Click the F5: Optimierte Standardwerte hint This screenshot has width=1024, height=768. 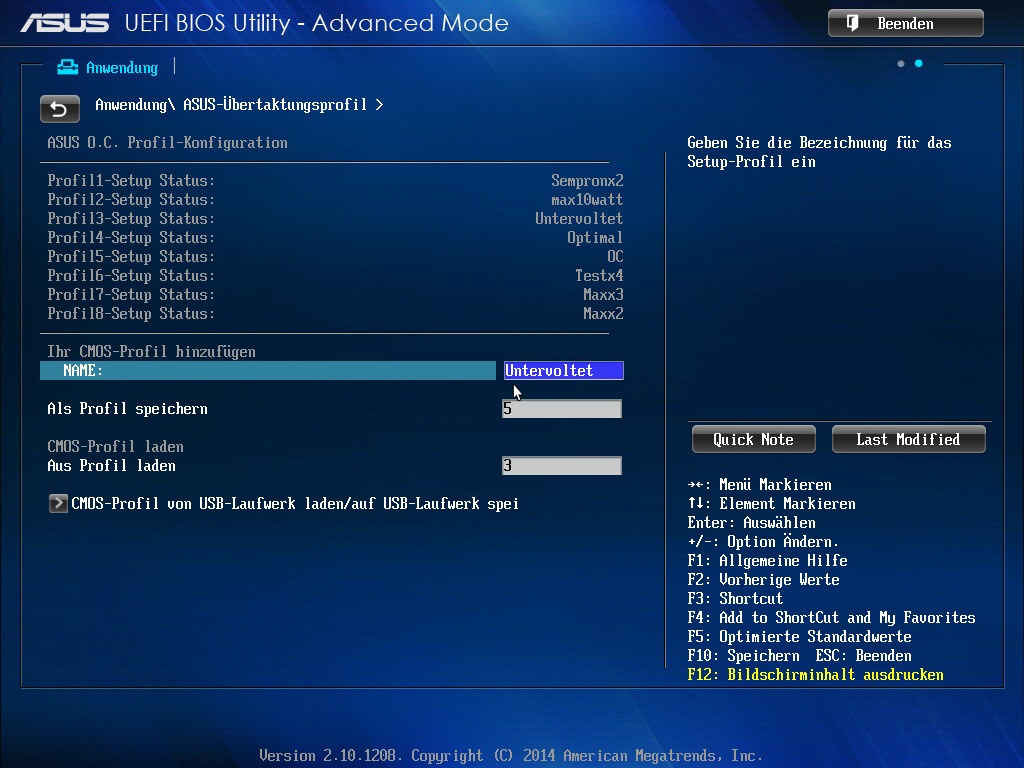(799, 637)
